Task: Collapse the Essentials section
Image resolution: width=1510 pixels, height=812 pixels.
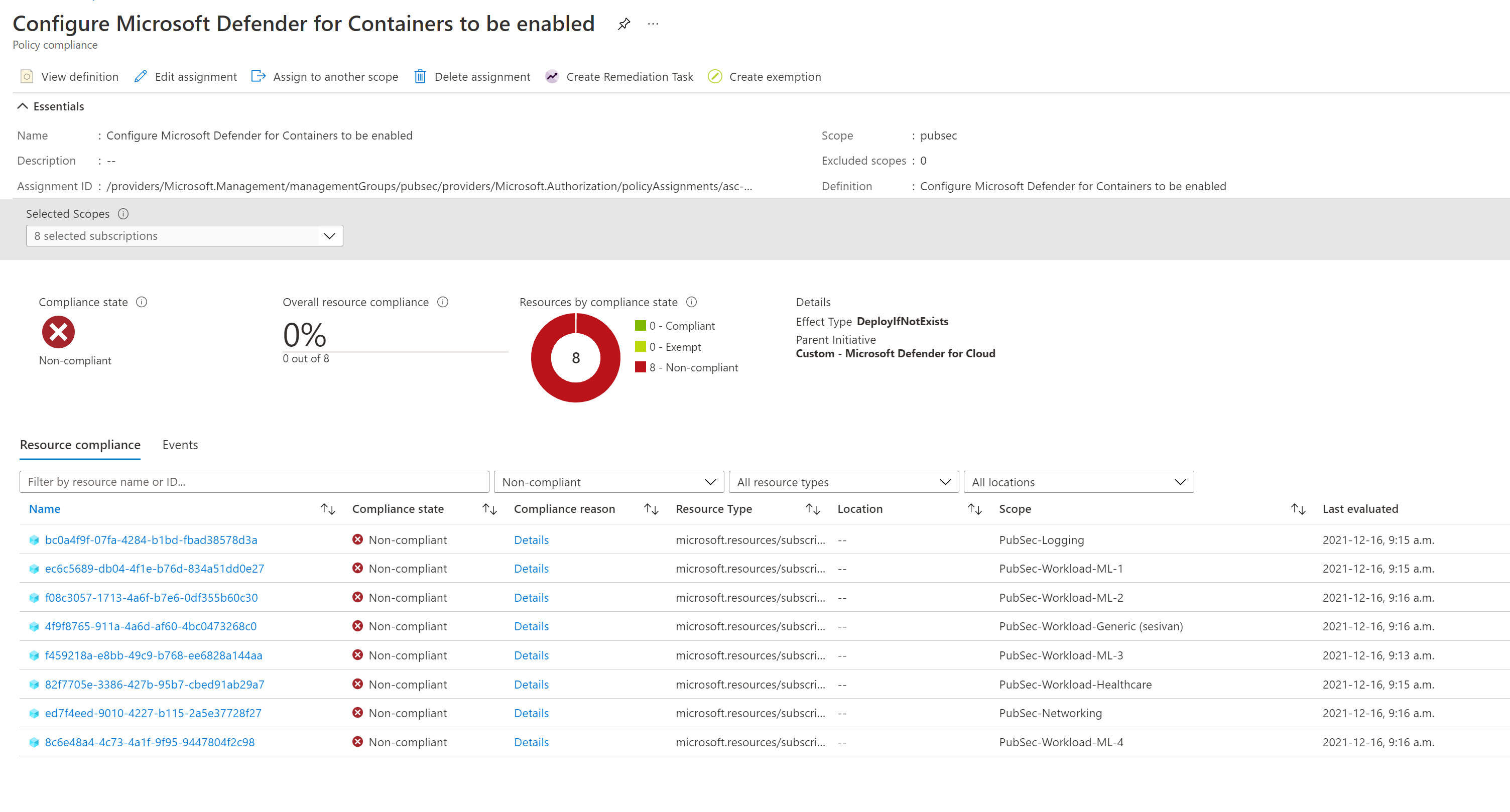Action: pyautogui.click(x=23, y=106)
